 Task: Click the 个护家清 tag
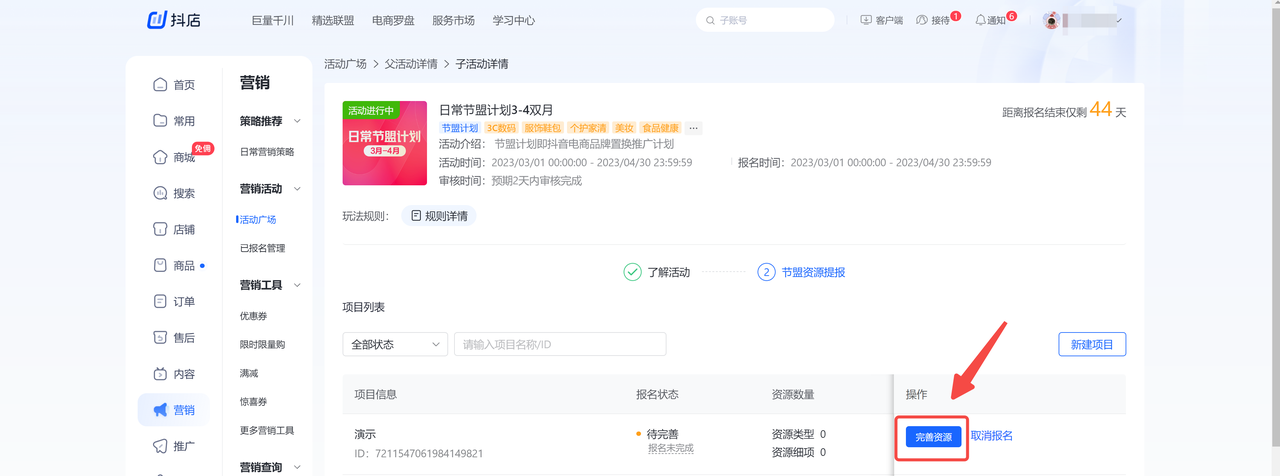click(588, 128)
